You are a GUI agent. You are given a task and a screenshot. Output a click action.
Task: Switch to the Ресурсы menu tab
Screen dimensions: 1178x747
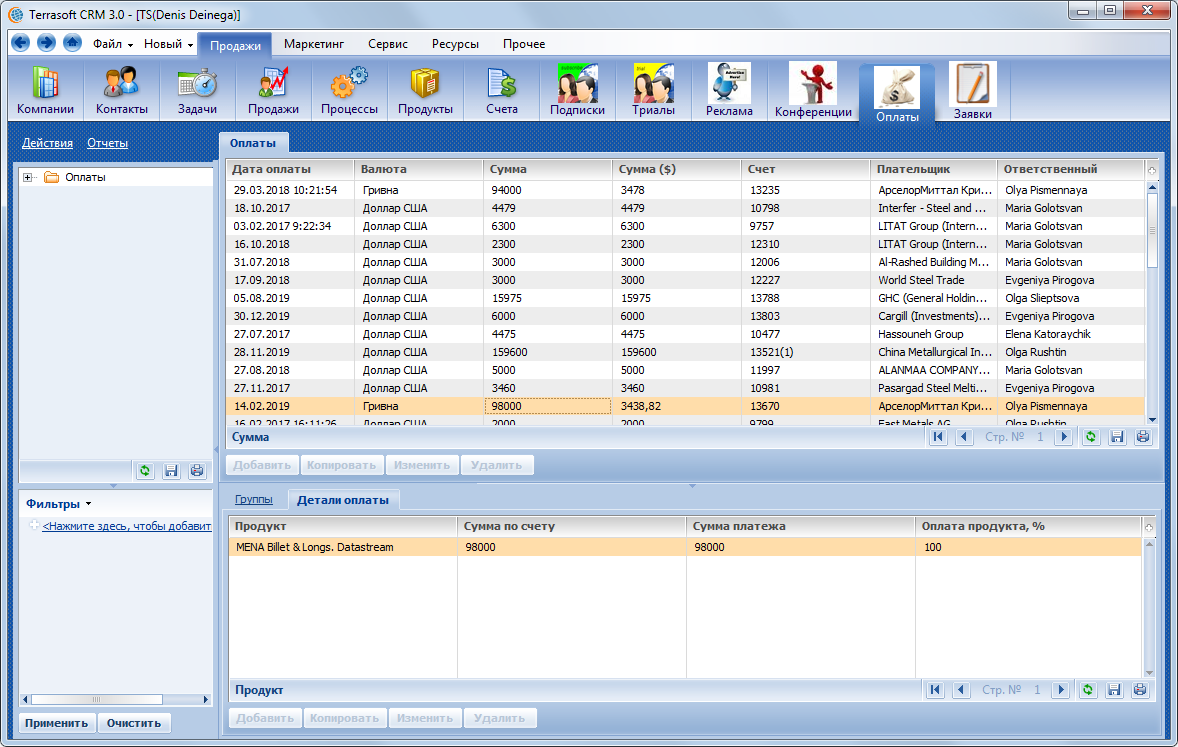point(455,44)
